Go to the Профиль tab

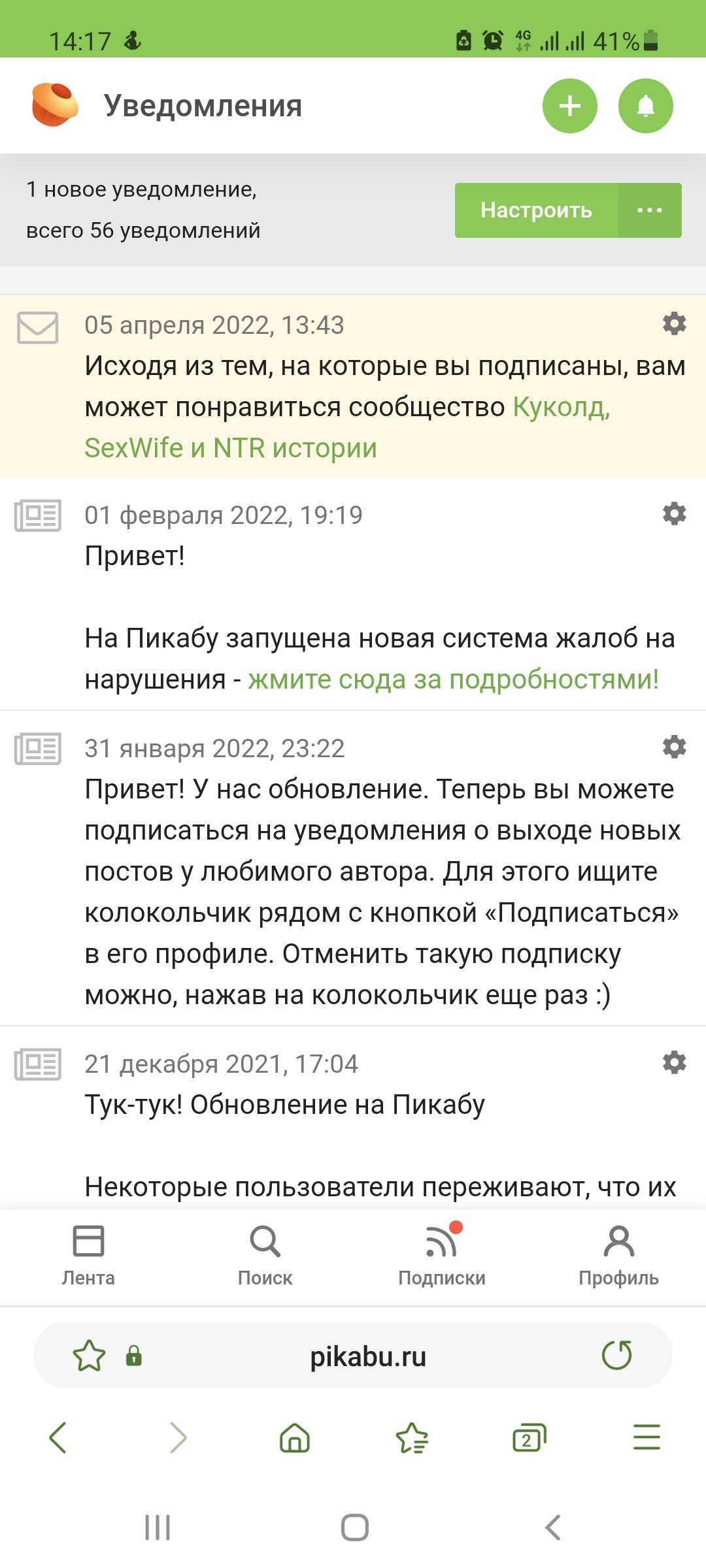coord(618,1254)
